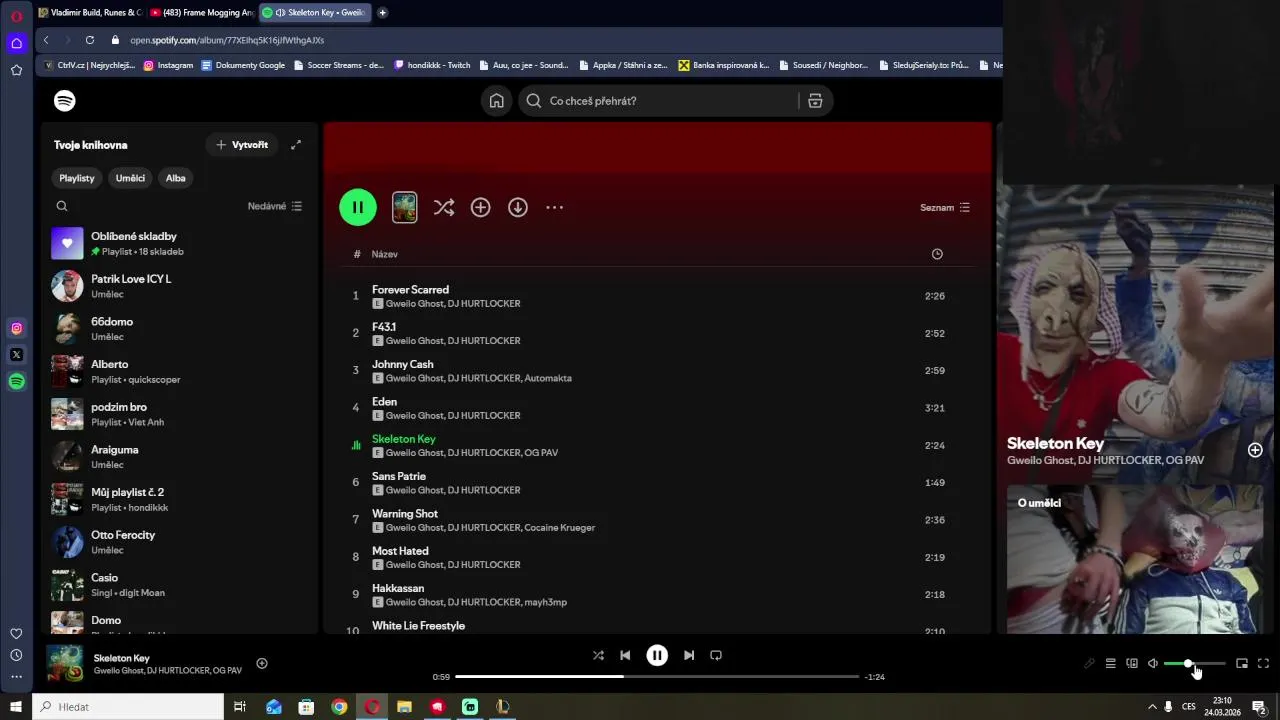This screenshot has height=720, width=1280.
Task: Download the album with the arrow icon
Action: [518, 207]
